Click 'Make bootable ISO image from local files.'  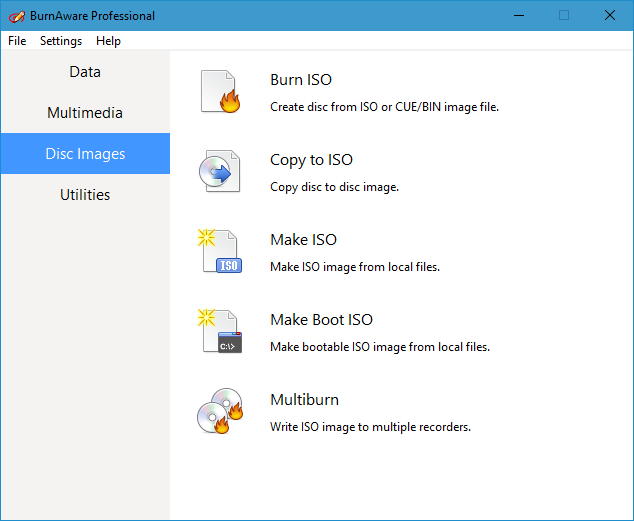point(380,347)
